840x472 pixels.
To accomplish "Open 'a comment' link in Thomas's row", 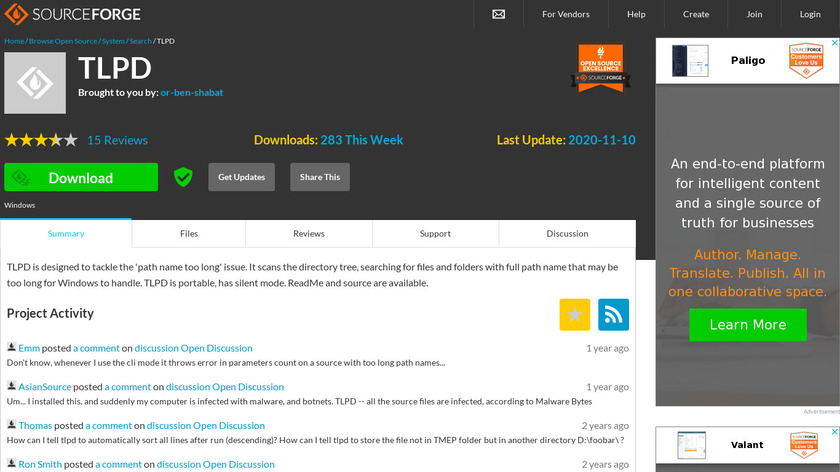I will [109, 425].
